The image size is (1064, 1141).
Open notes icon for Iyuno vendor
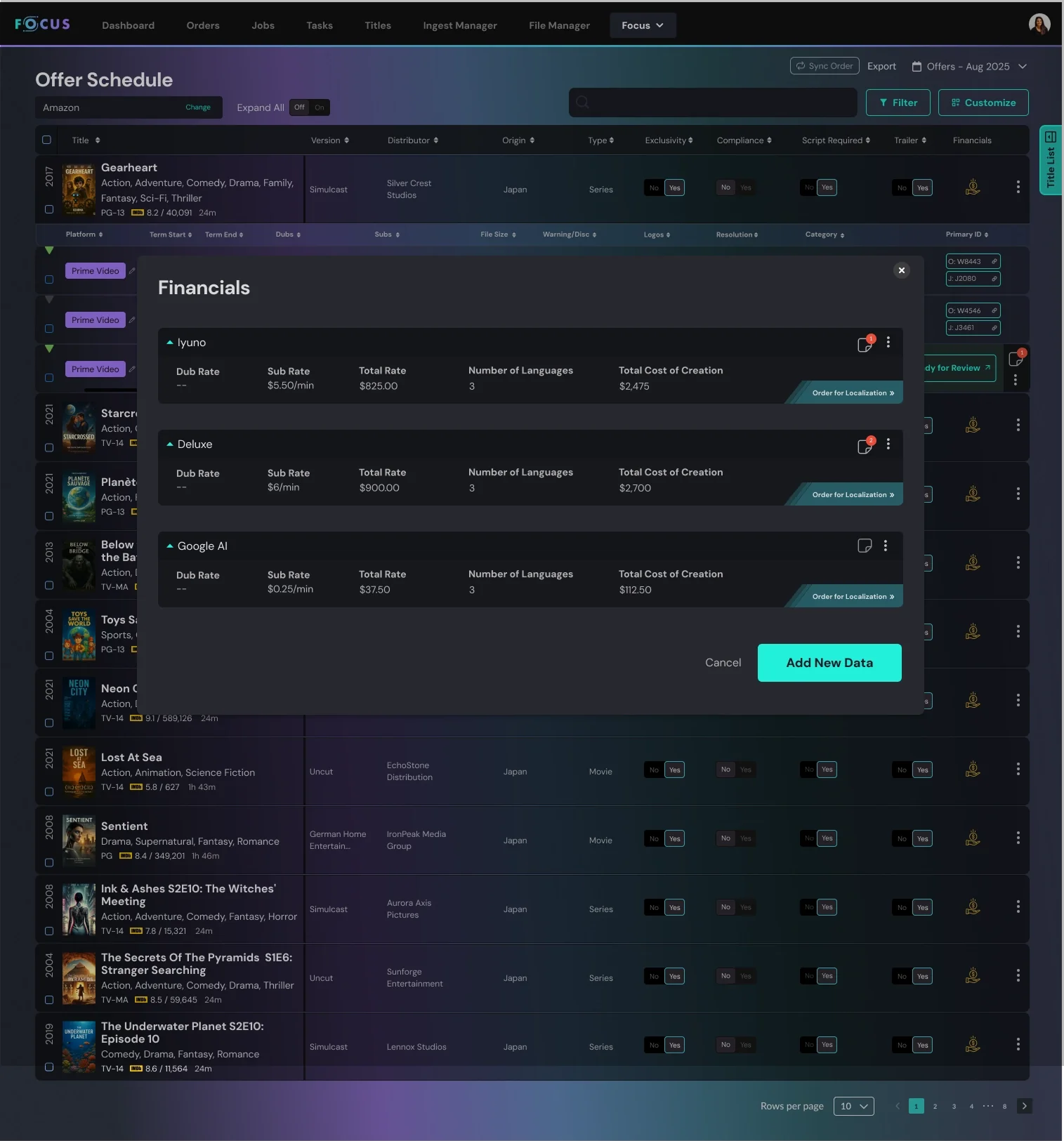click(x=865, y=344)
